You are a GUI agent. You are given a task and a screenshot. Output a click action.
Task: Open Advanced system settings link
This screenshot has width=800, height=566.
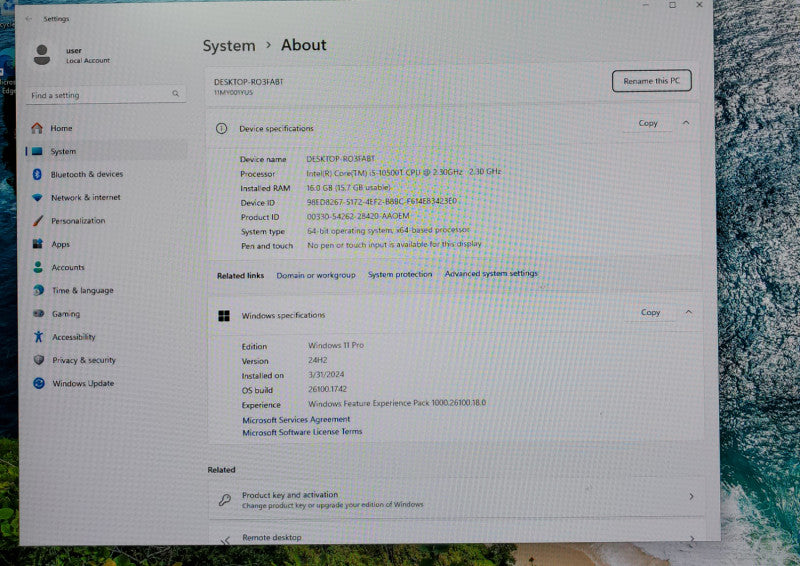[491, 274]
